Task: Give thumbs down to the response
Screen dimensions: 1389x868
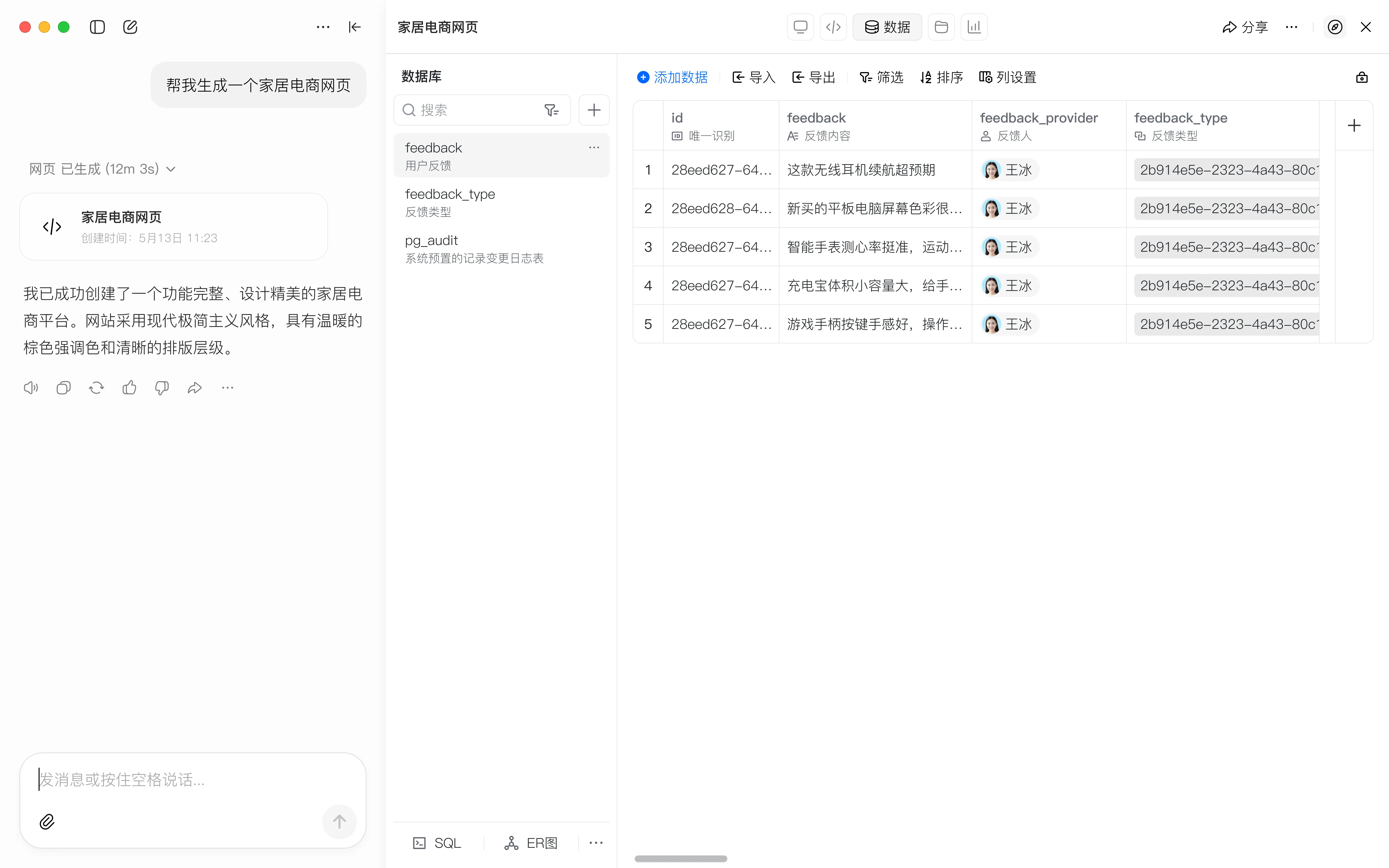Action: (x=162, y=388)
